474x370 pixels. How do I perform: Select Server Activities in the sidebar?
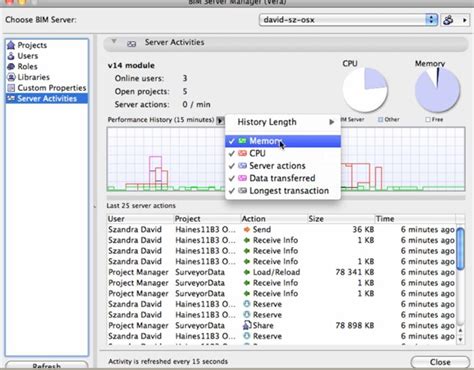point(47,98)
